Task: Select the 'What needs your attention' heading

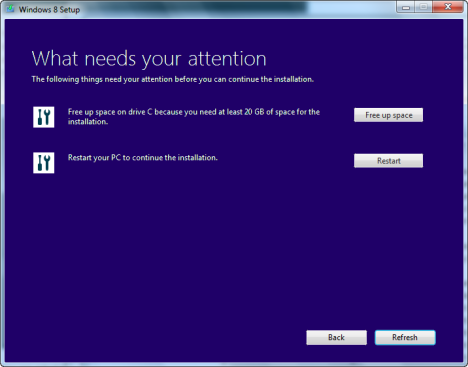Action: click(x=149, y=59)
